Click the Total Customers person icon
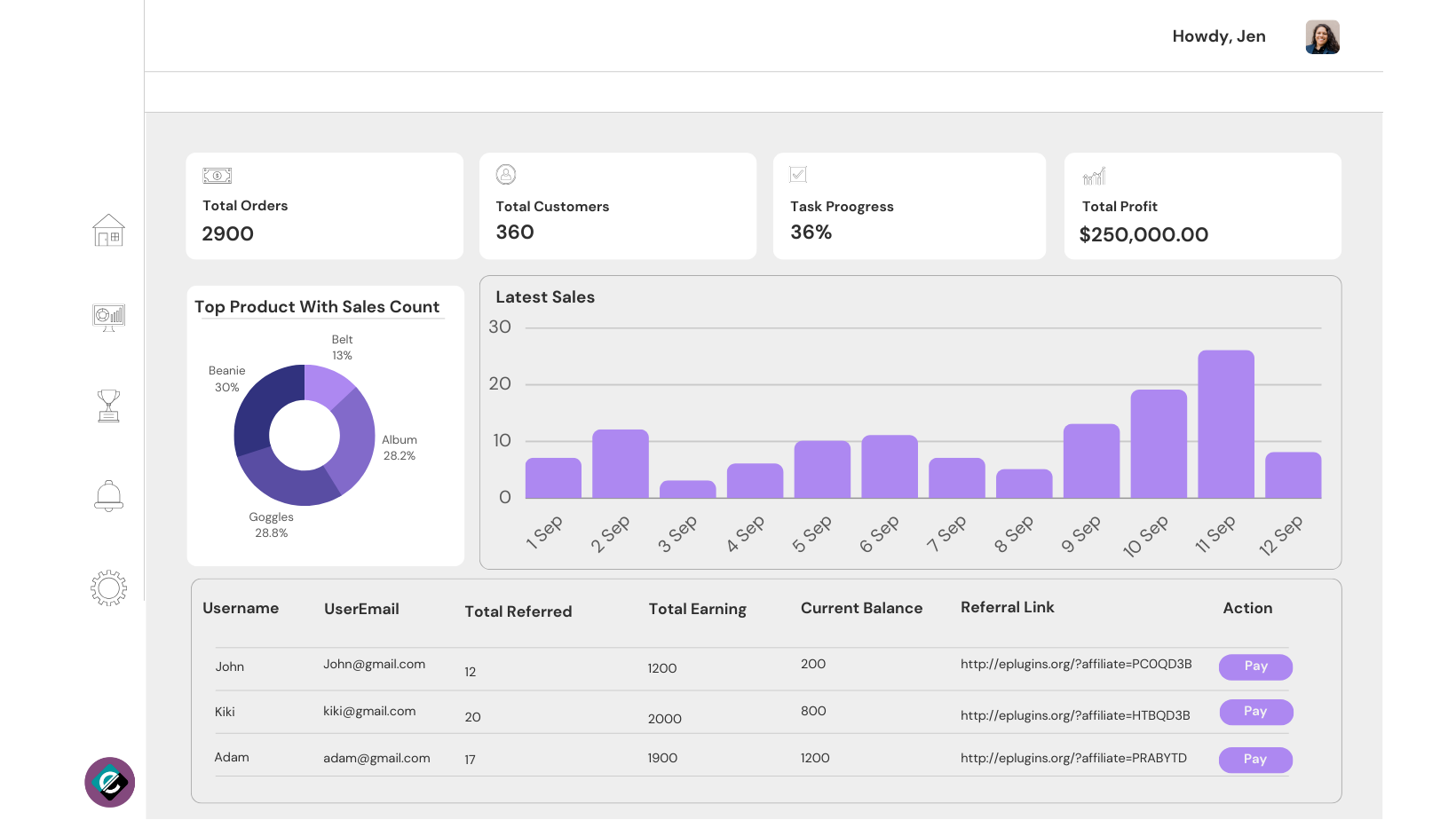1456x820 pixels. (506, 175)
